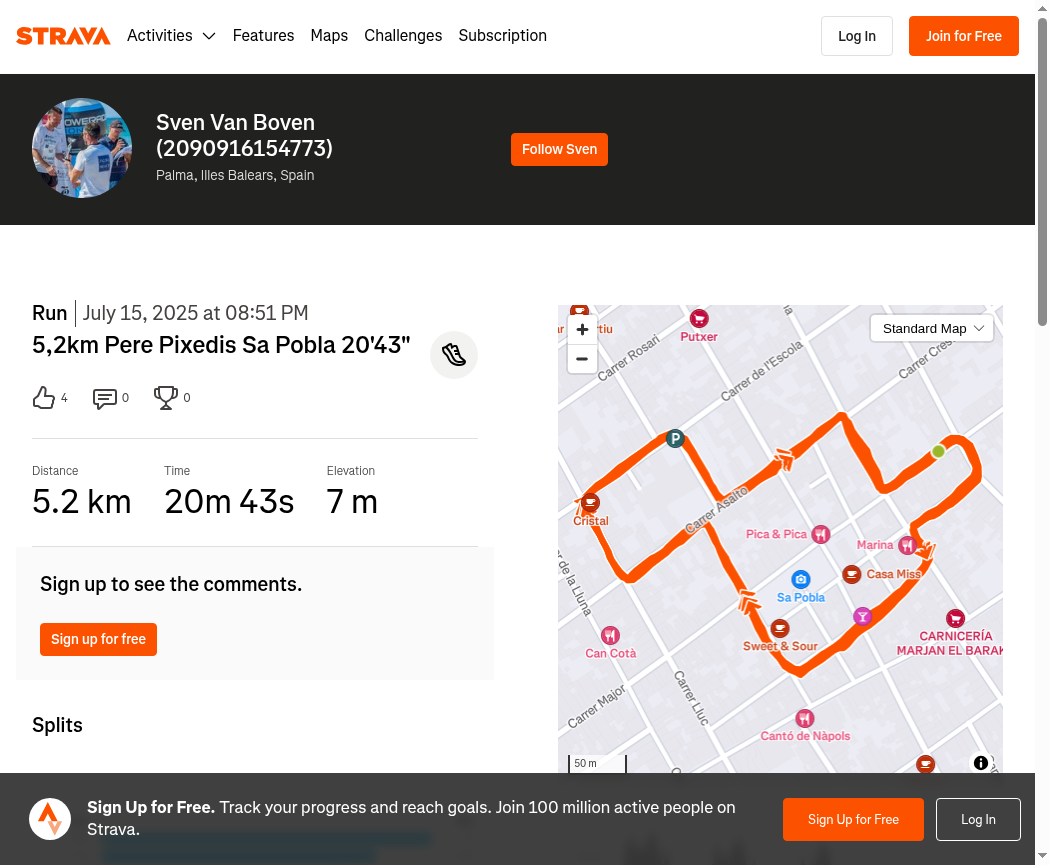Click the parking marker on map
The image size is (1050, 865).
pos(675,439)
